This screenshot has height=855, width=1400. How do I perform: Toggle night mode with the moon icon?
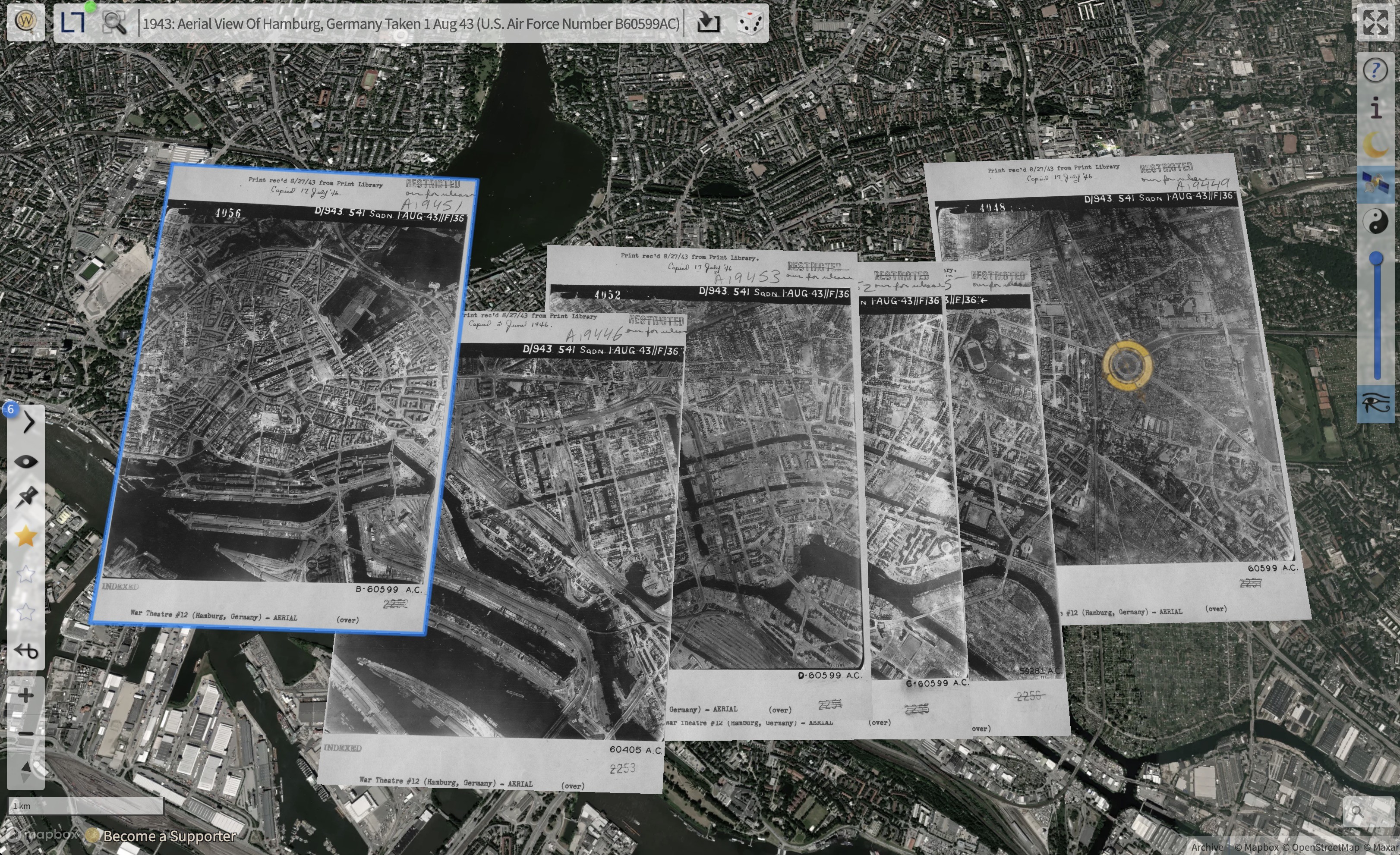(x=1375, y=145)
